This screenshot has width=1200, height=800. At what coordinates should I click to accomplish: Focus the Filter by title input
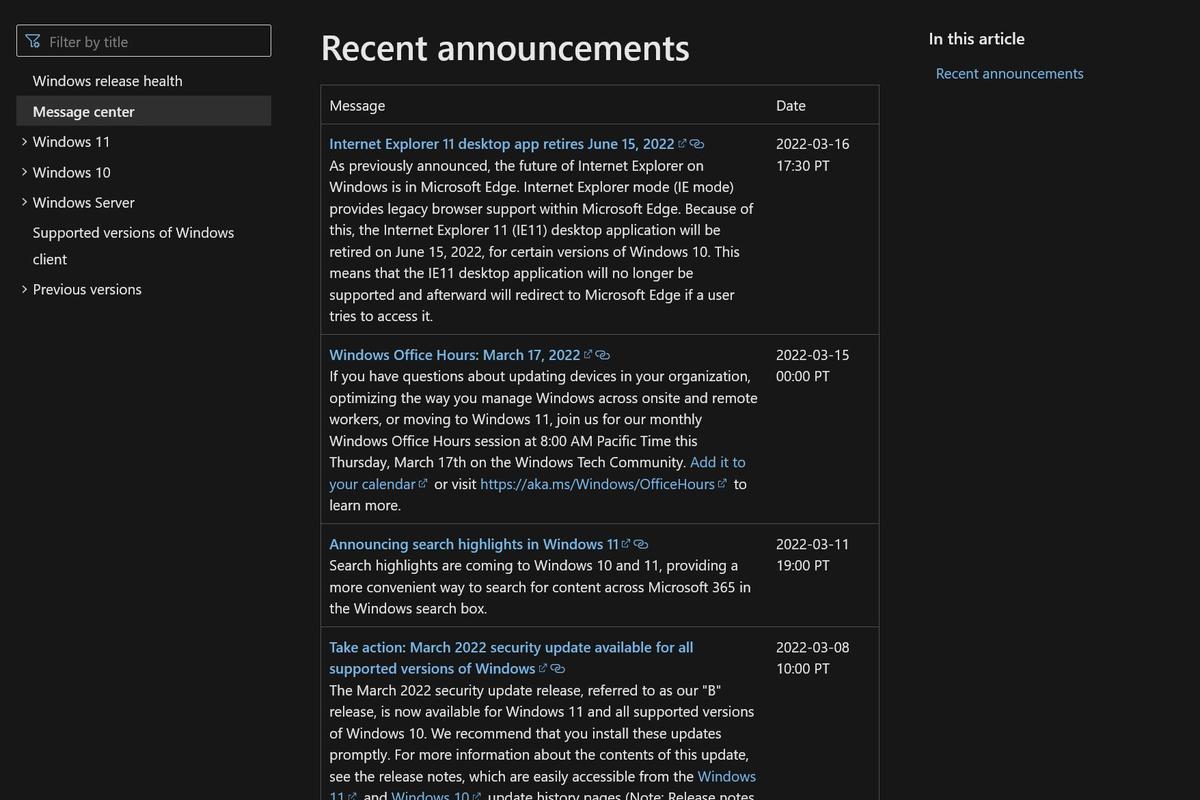(144, 41)
